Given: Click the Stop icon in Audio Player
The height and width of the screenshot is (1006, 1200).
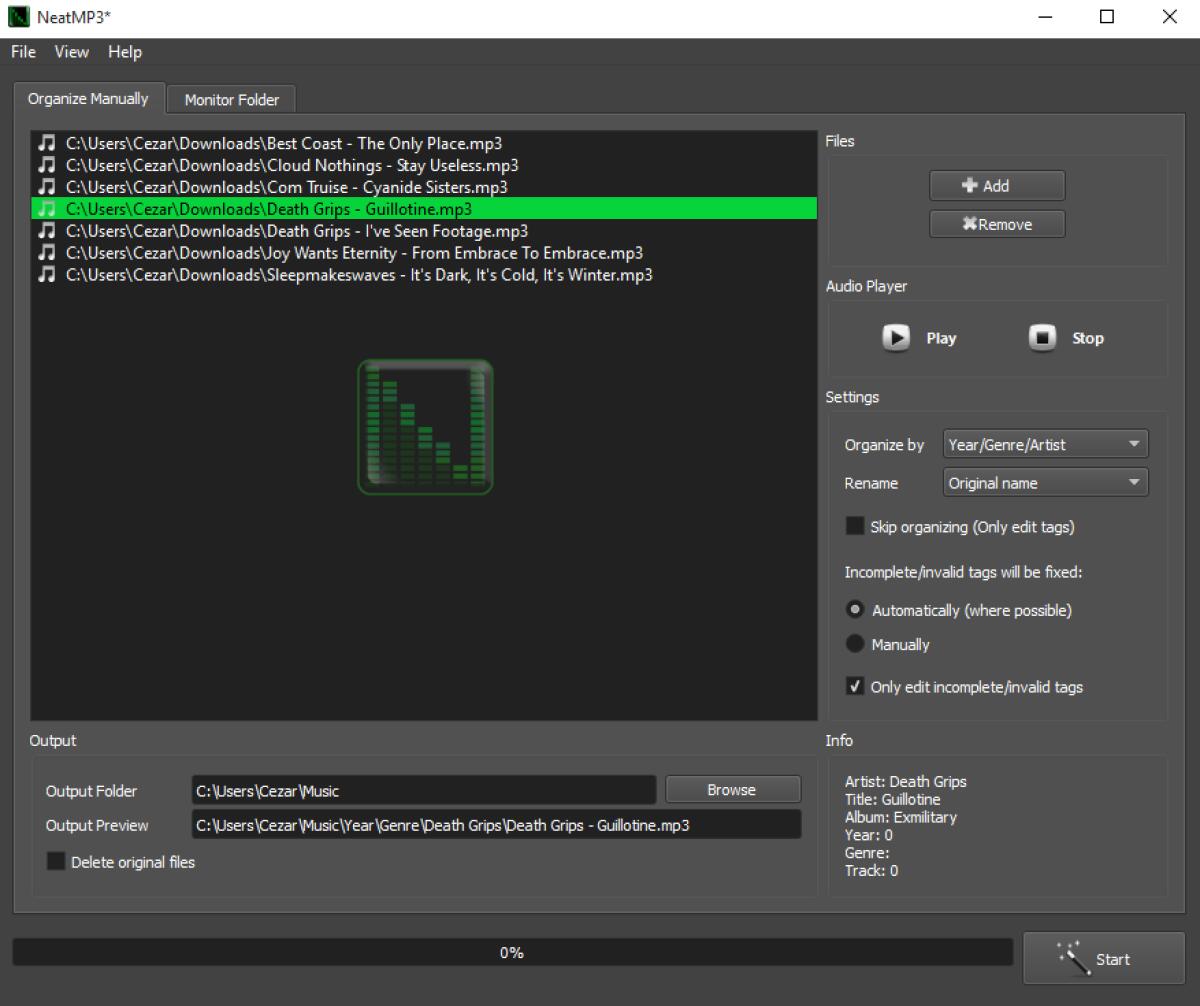Looking at the screenshot, I should (1042, 338).
